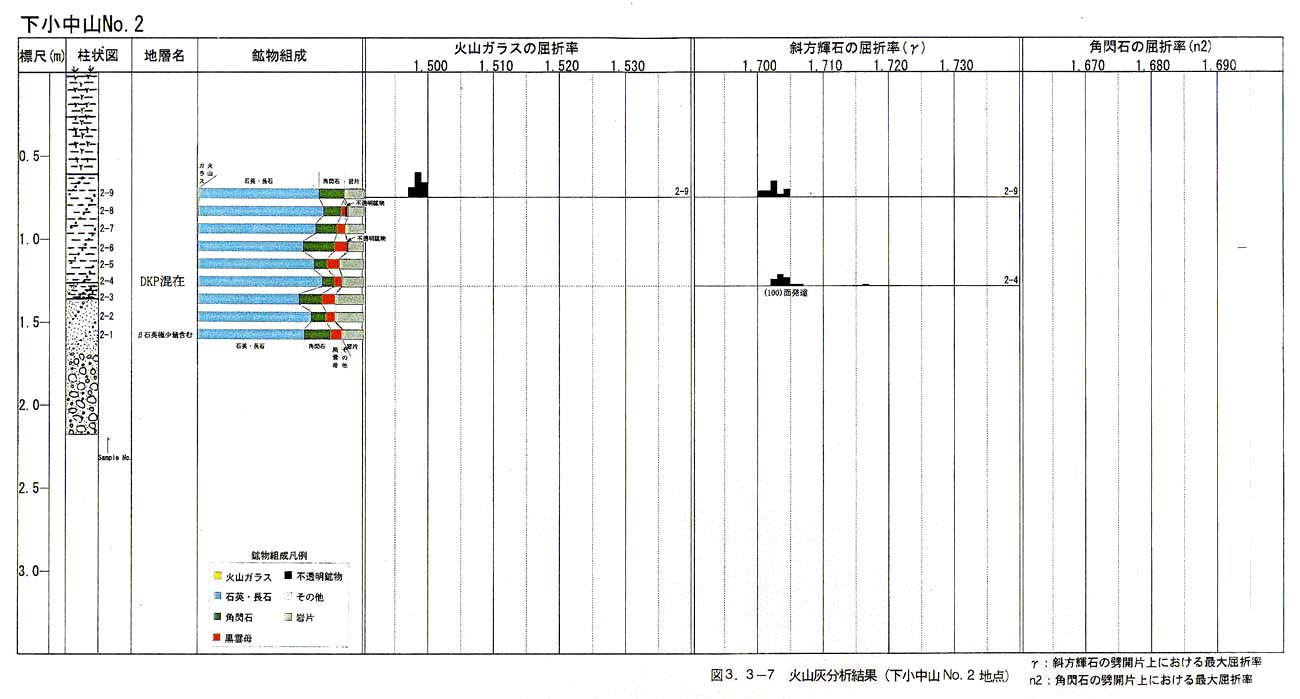The width and height of the screenshot is (1300, 699).
Task: Click the 2-9 label ending the orthopyroxene chart line
Action: coord(1011,191)
